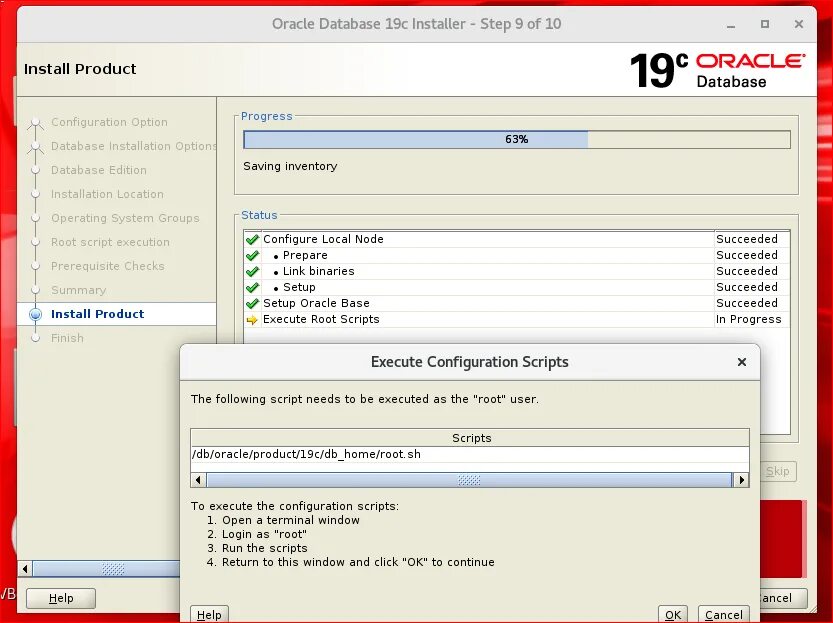Minimize the Oracle installer window
This screenshot has width=833, height=623.
click(x=731, y=24)
